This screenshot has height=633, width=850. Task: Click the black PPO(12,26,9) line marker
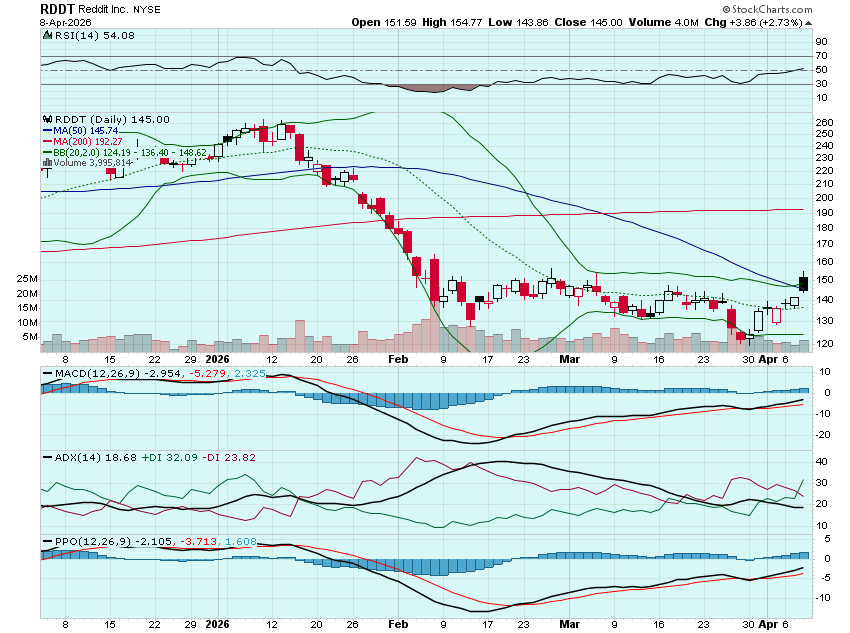[47, 541]
